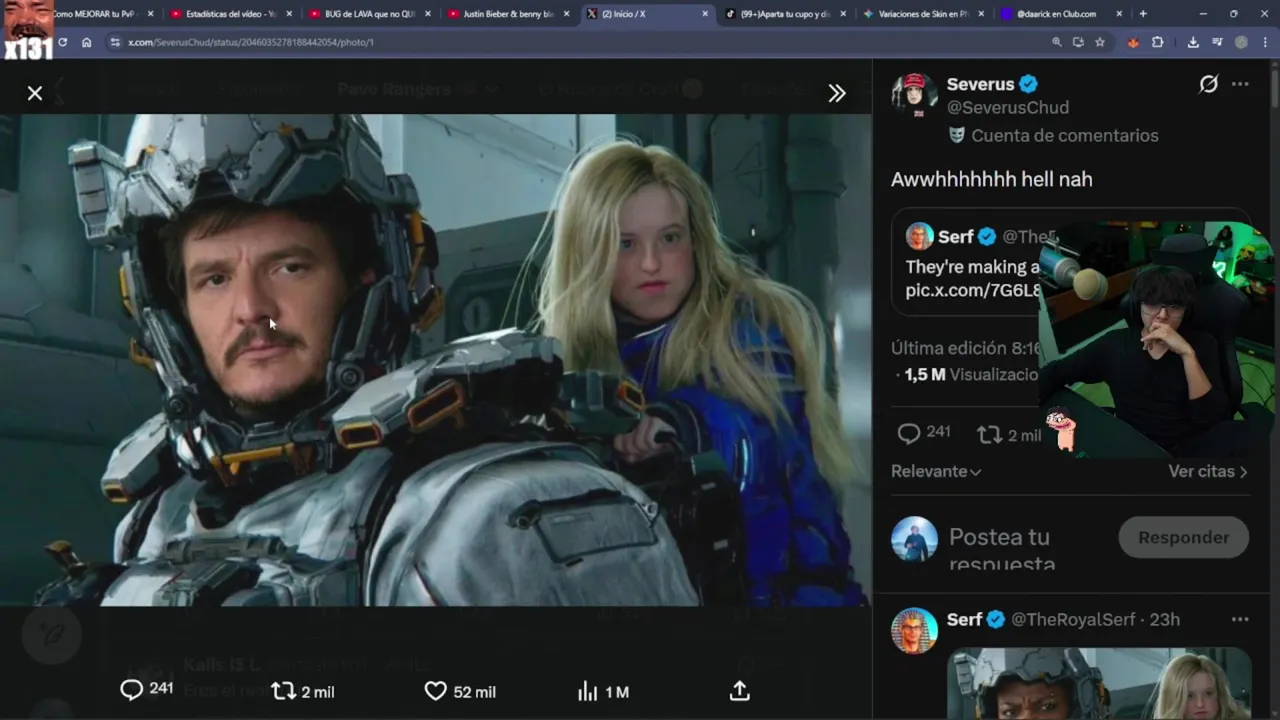
Task: Open Severus display name link
Action: 981,84
